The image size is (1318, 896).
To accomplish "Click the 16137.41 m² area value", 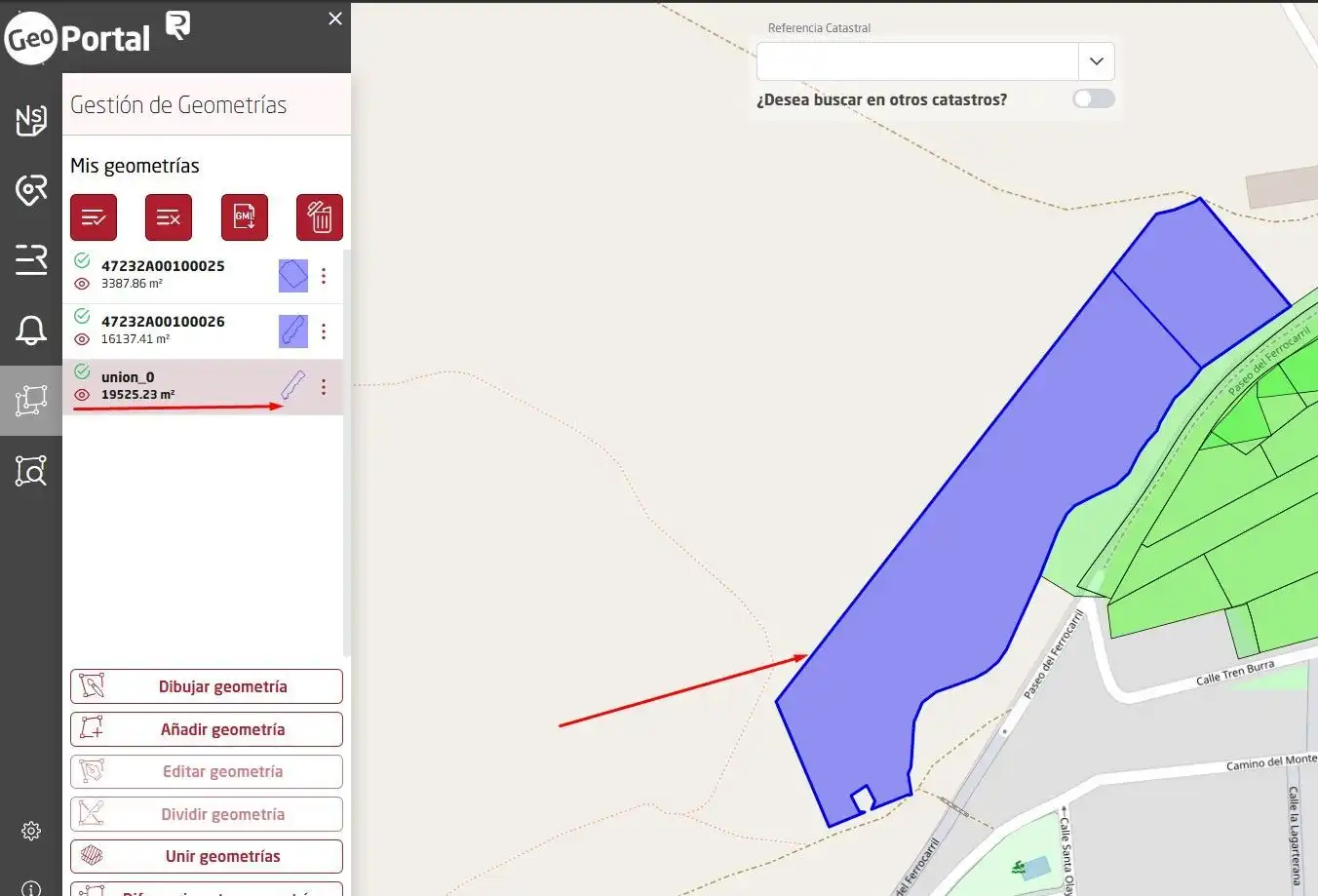I will click(x=136, y=339).
